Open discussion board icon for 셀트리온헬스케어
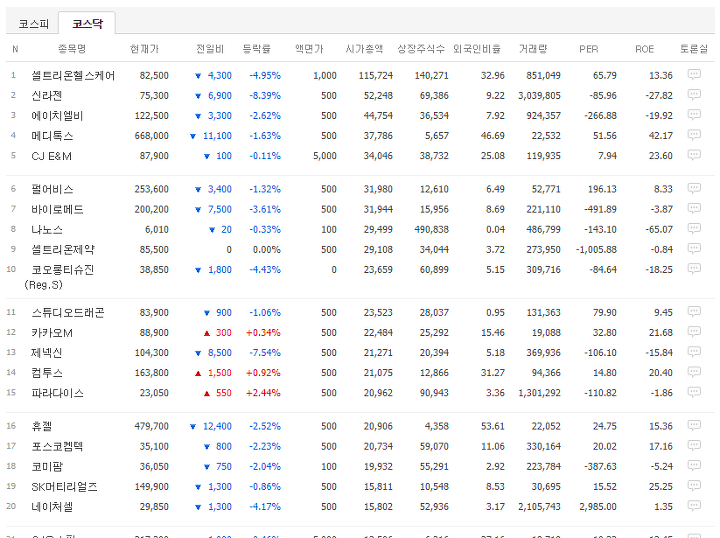This screenshot has width=720, height=538. click(x=694, y=74)
